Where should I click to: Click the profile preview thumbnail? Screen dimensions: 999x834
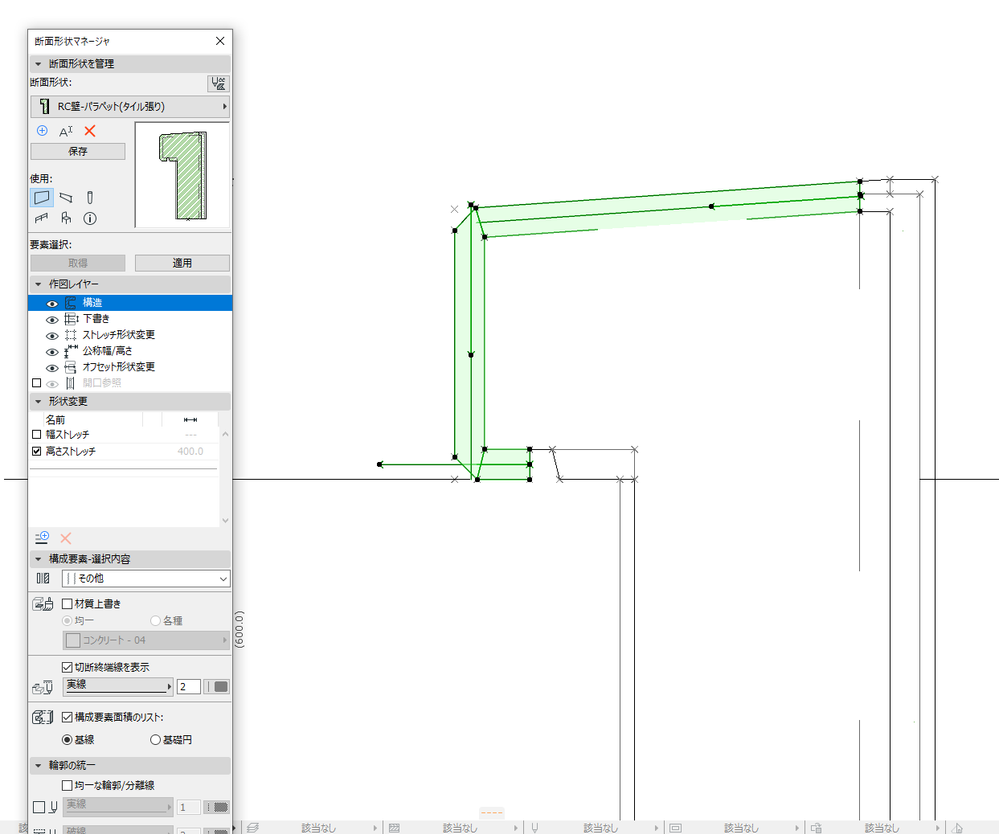(182, 175)
